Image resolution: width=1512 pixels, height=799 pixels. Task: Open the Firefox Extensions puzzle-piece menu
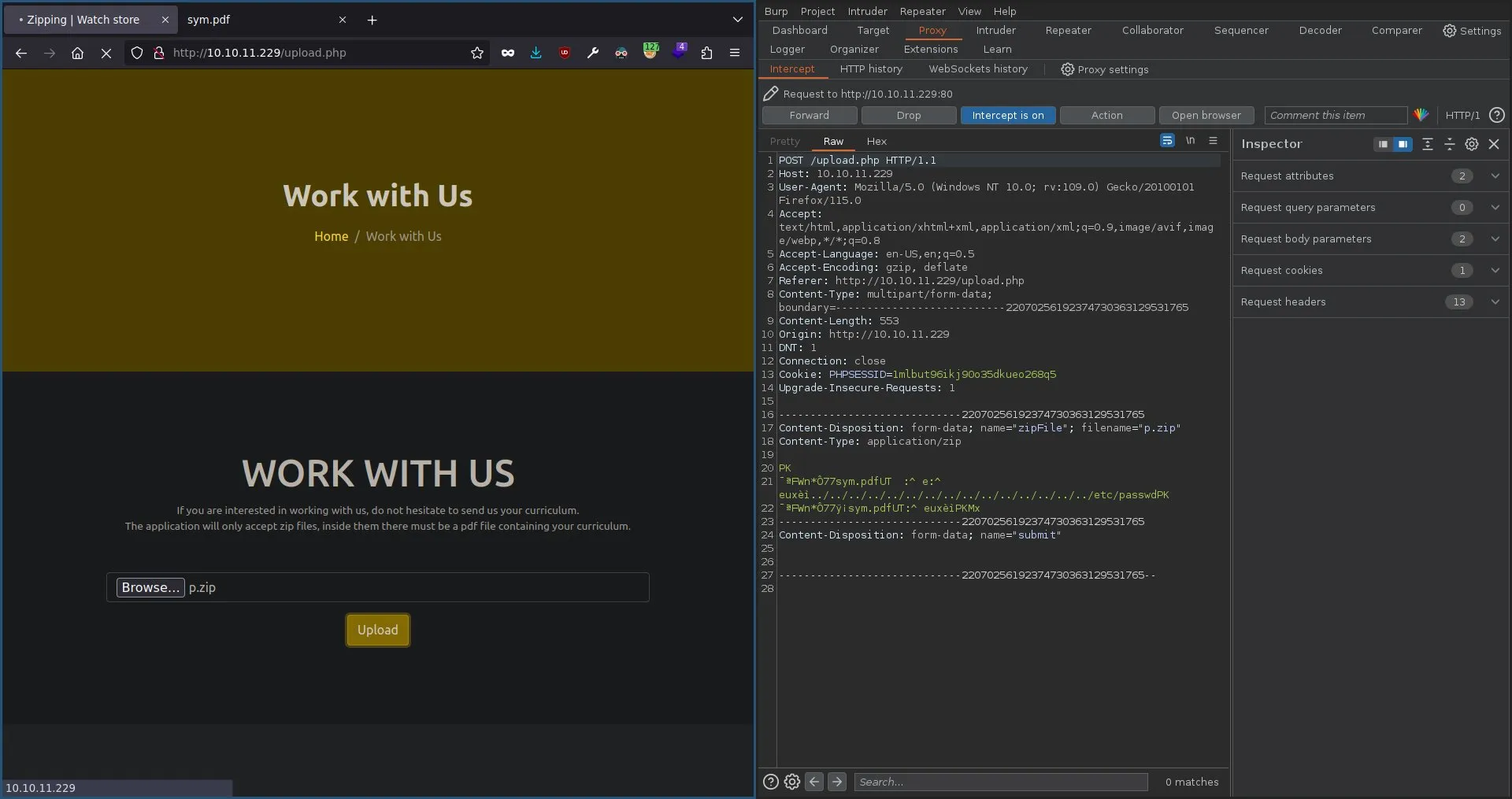click(x=706, y=53)
